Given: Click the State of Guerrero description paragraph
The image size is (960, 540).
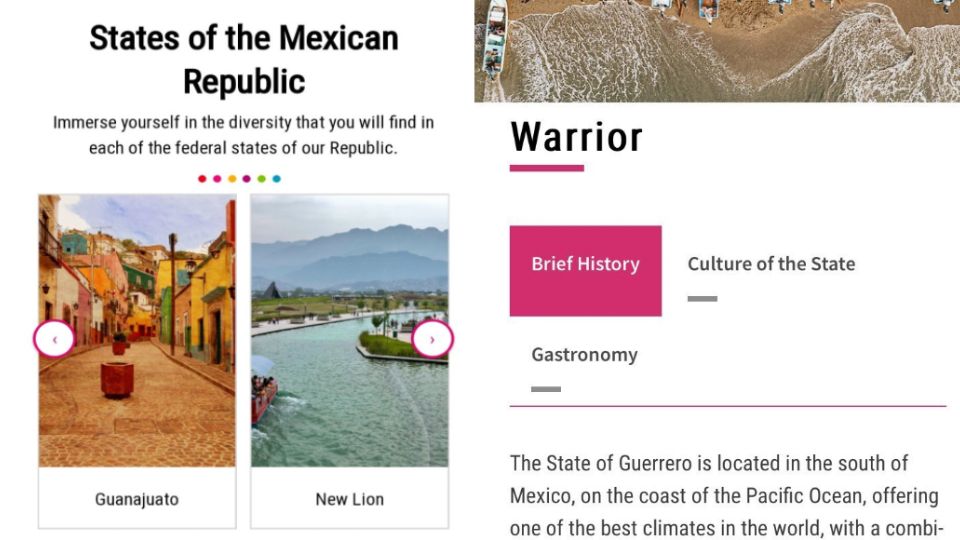Looking at the screenshot, I should coord(724,495).
